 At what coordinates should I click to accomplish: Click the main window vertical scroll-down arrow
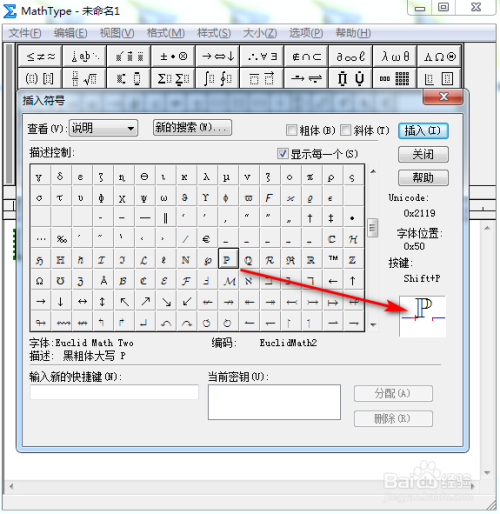(487, 473)
